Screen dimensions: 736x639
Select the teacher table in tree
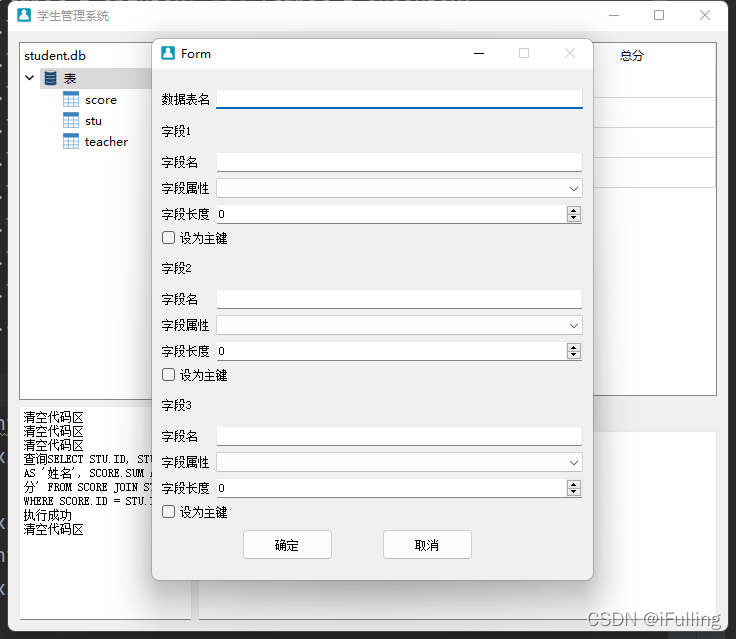point(106,142)
